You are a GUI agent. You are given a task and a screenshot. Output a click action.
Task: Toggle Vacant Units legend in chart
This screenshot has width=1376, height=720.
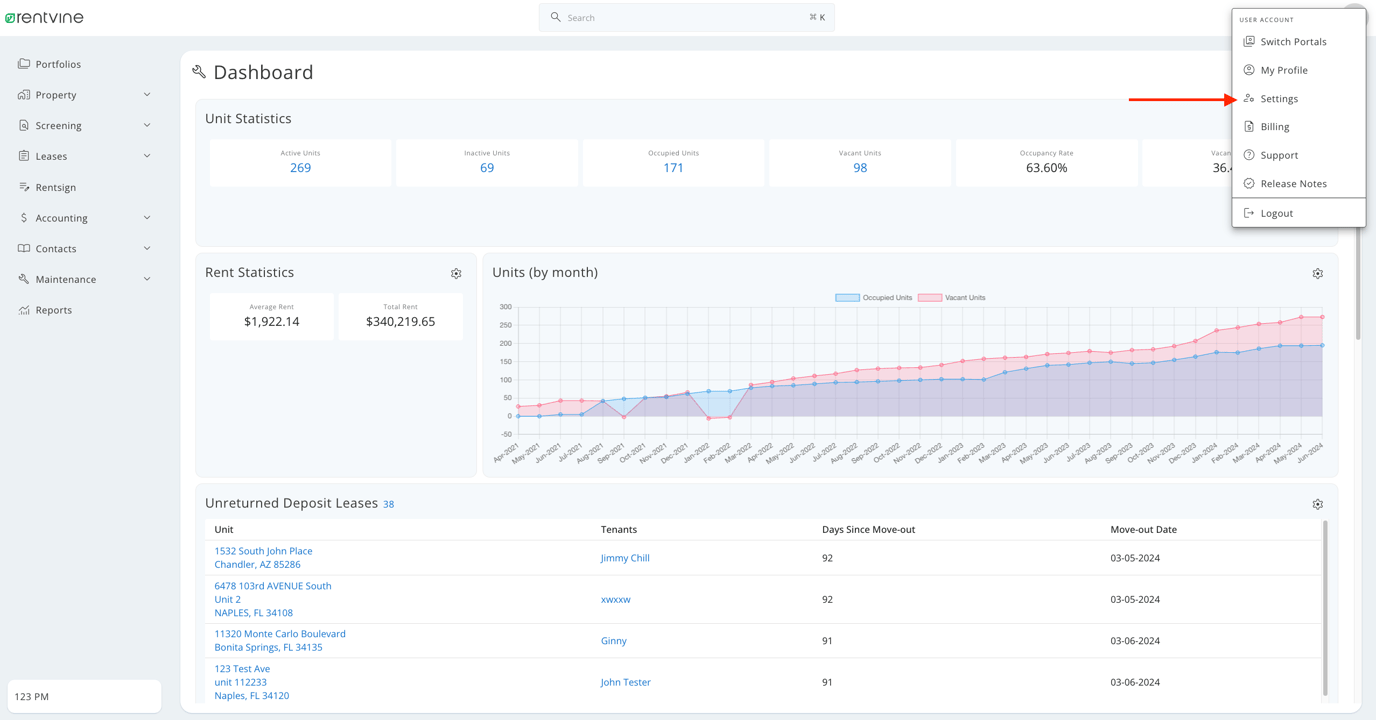pos(951,298)
